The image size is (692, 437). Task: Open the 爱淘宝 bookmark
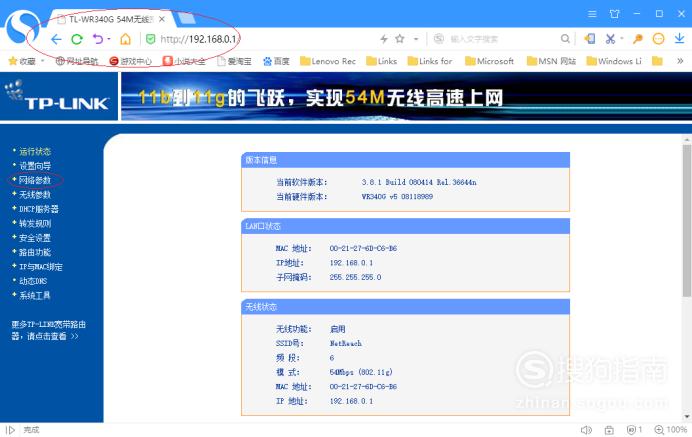coord(234,61)
